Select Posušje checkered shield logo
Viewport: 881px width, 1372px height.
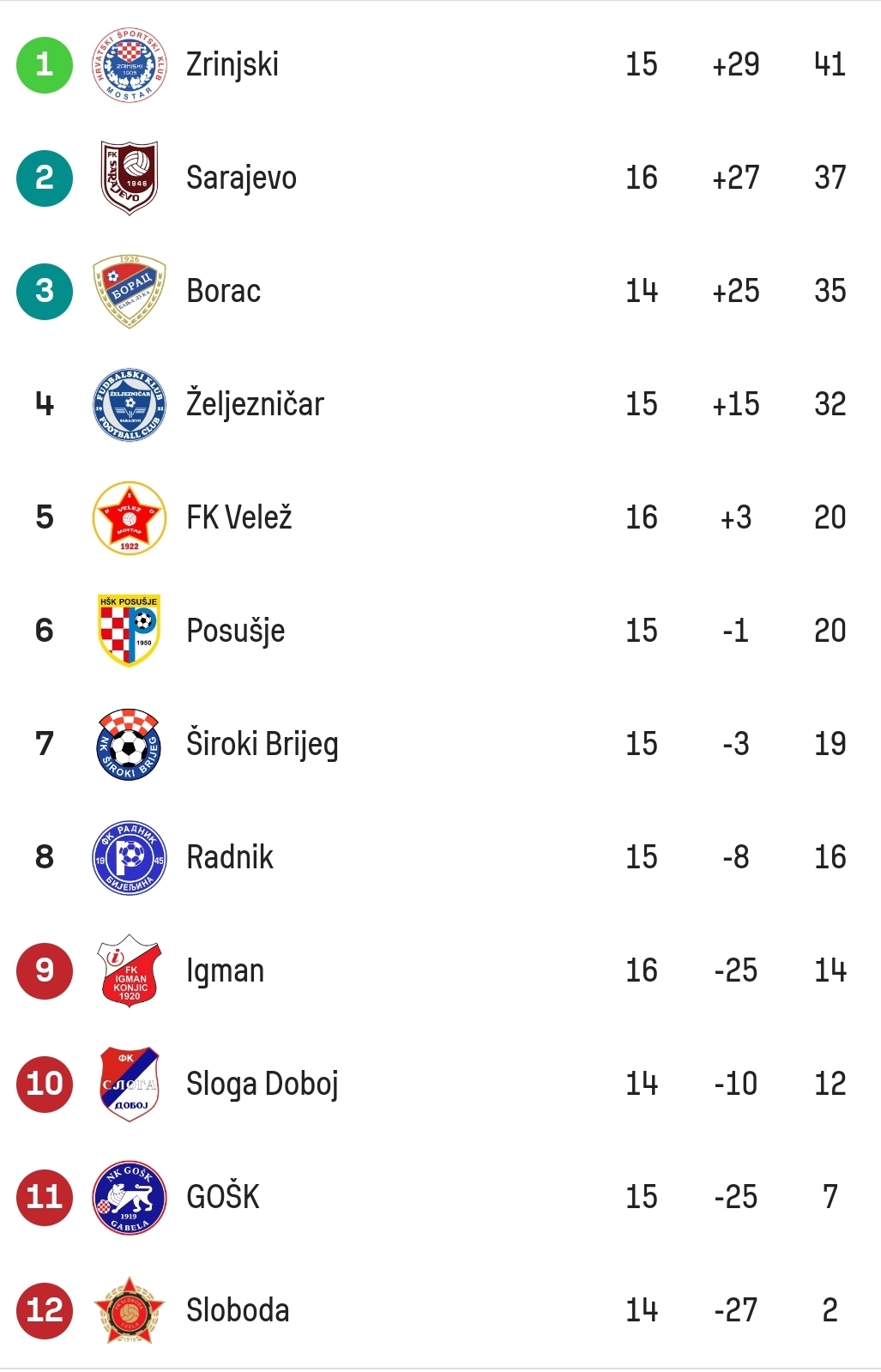pos(129,631)
